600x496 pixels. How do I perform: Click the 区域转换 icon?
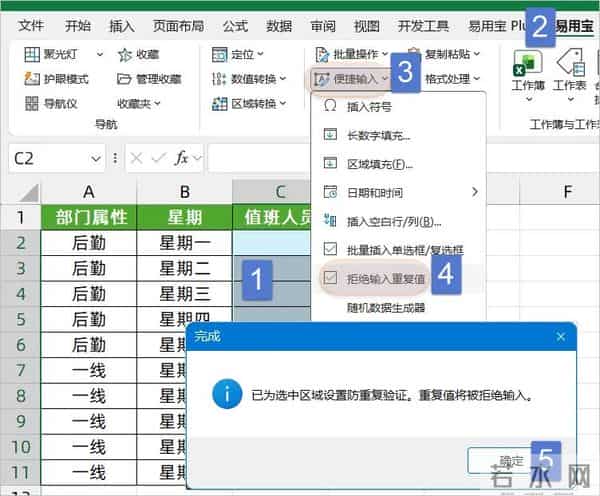tap(220, 103)
